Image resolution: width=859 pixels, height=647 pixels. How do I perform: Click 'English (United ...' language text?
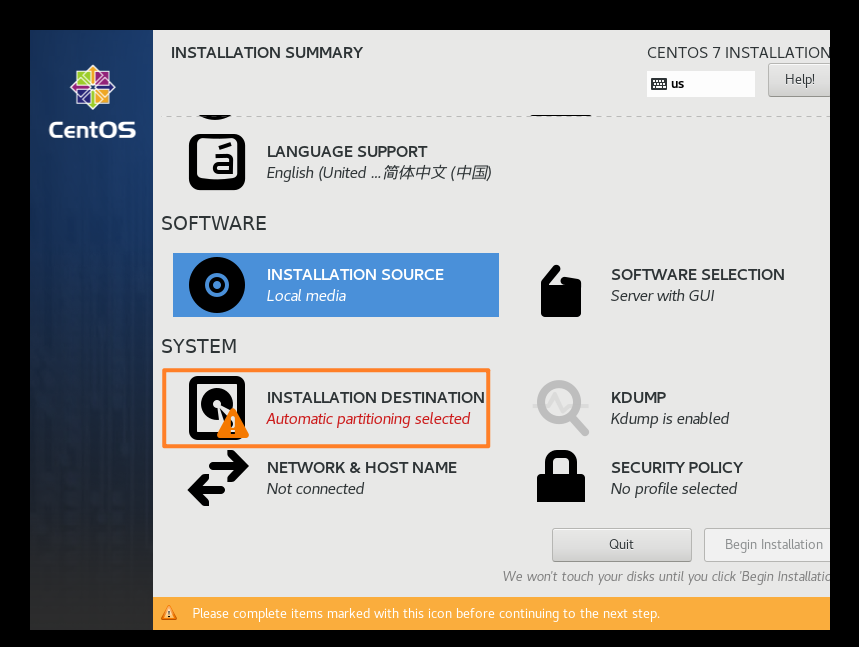point(379,173)
